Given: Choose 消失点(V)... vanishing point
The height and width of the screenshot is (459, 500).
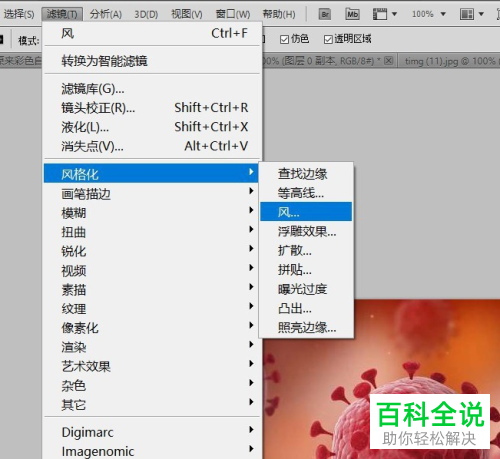Looking at the screenshot, I should [152, 146].
